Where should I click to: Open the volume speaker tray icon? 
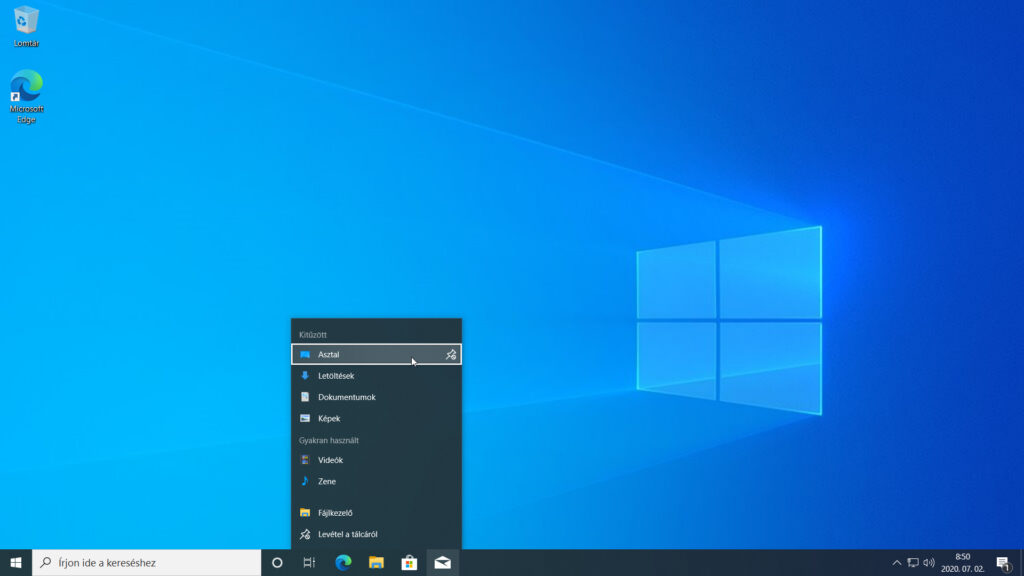coord(929,562)
